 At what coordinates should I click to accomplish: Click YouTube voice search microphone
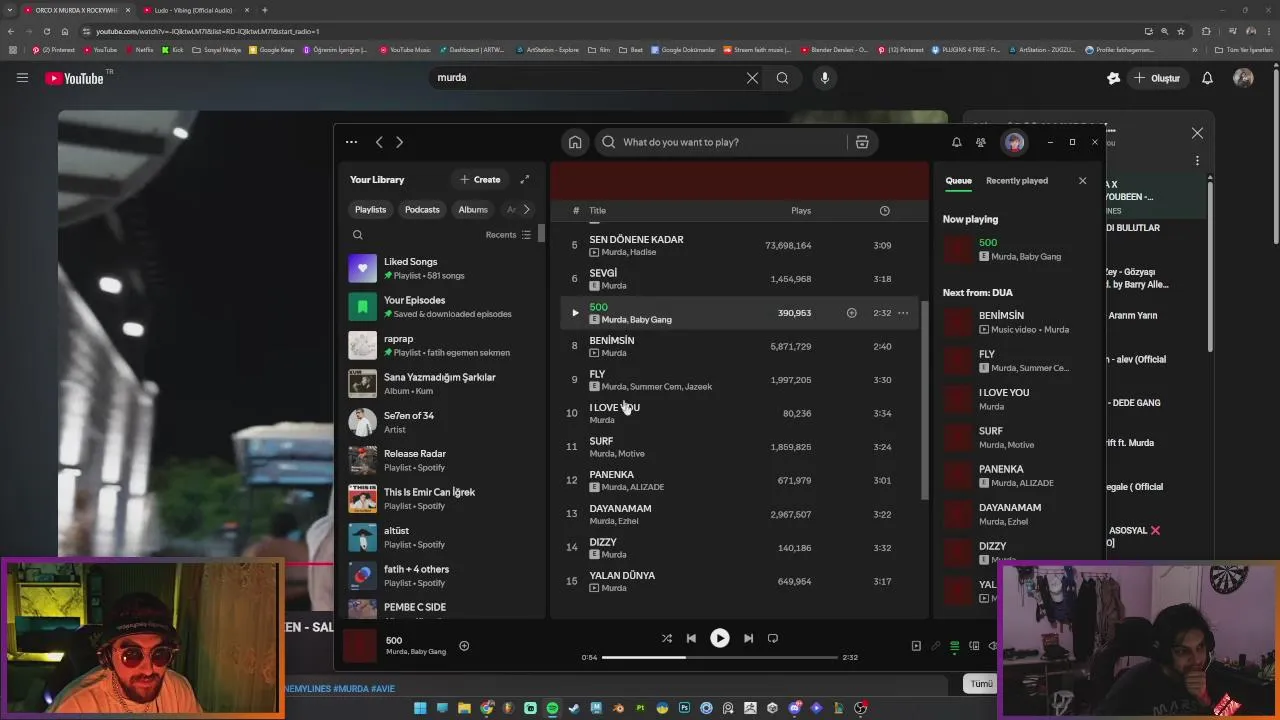[824, 78]
